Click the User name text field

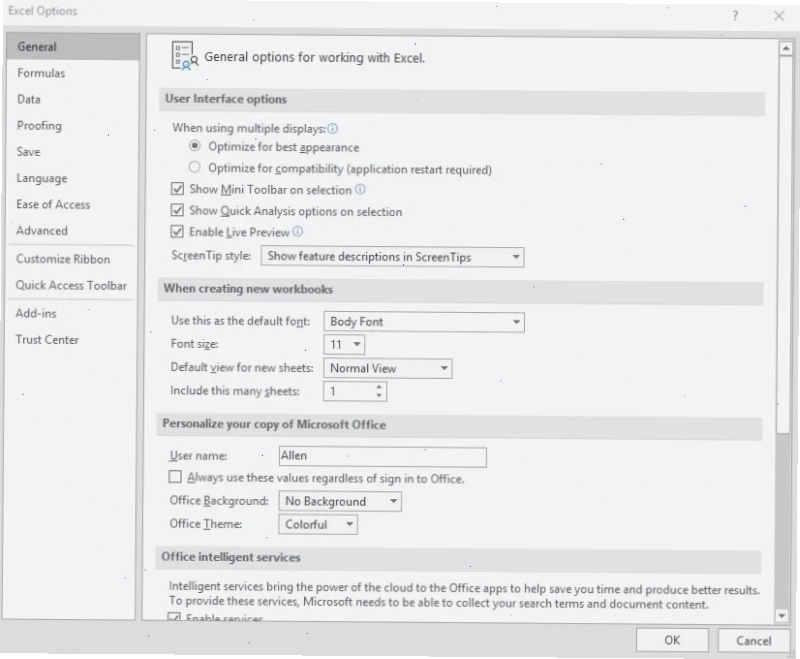383,457
